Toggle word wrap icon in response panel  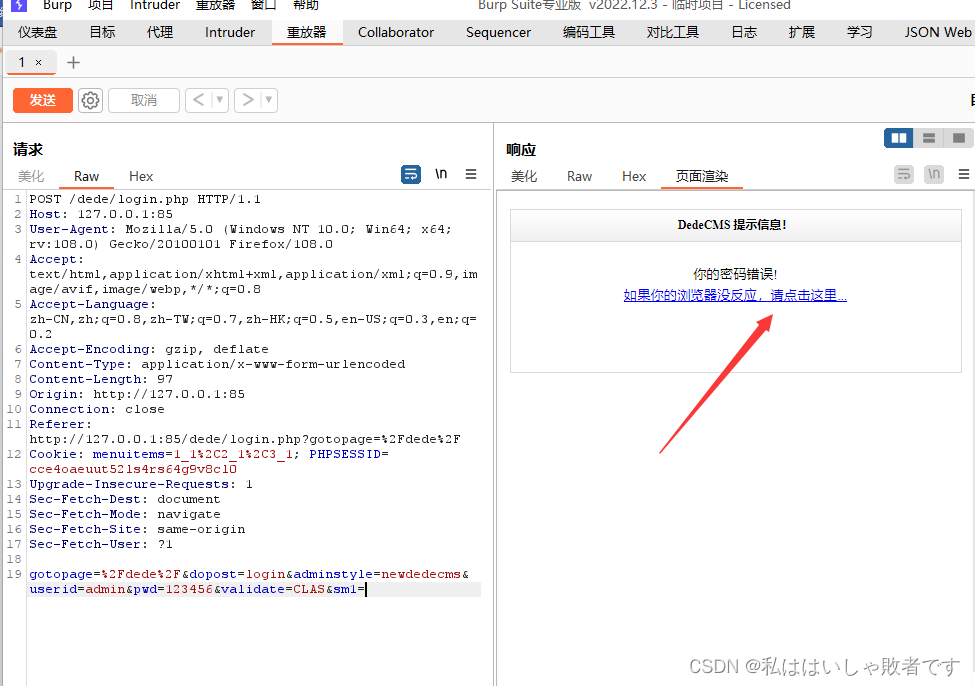[904, 174]
